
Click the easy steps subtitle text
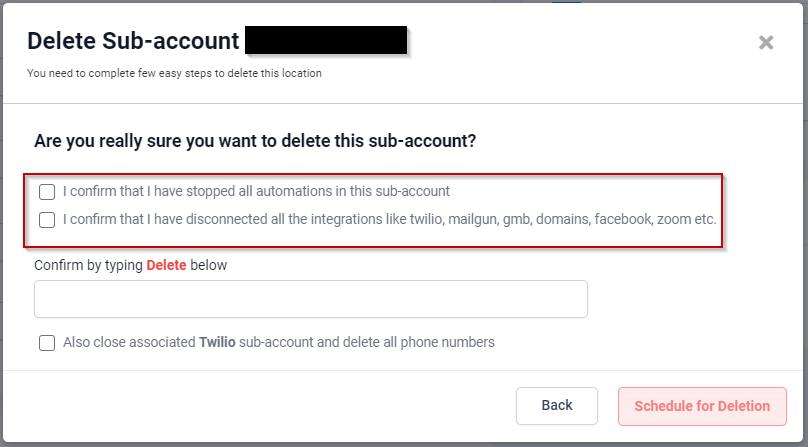(174, 73)
